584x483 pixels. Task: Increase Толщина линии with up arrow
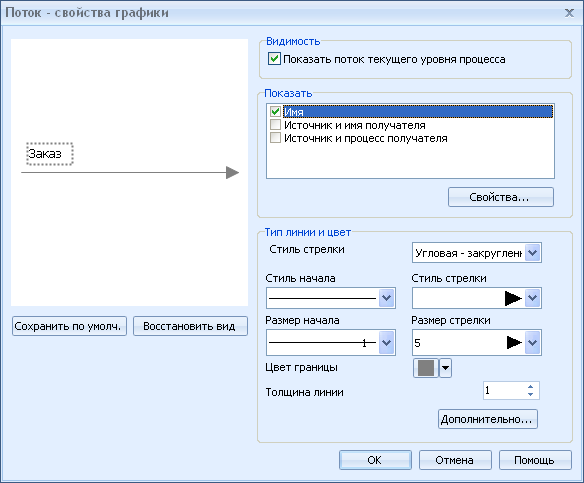(x=531, y=387)
